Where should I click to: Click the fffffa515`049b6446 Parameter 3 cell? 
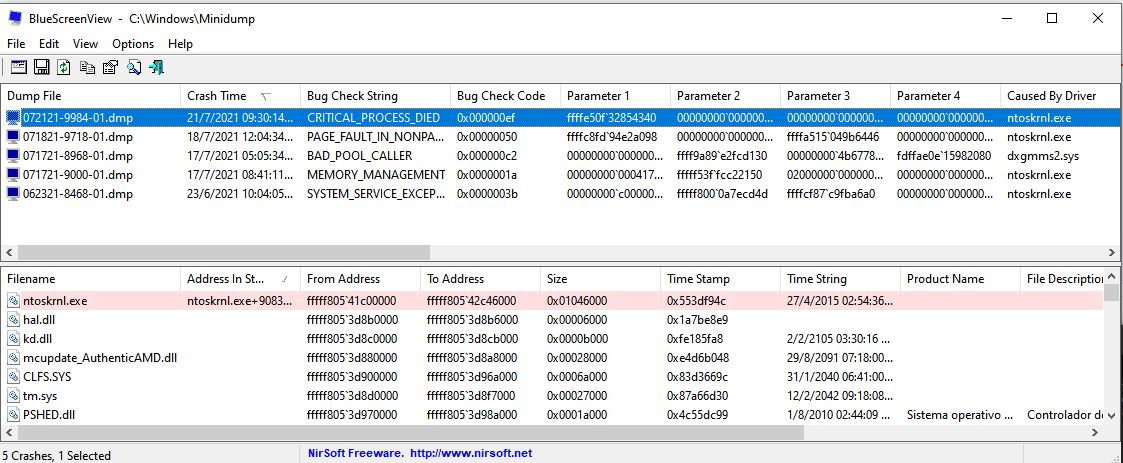tap(832, 137)
